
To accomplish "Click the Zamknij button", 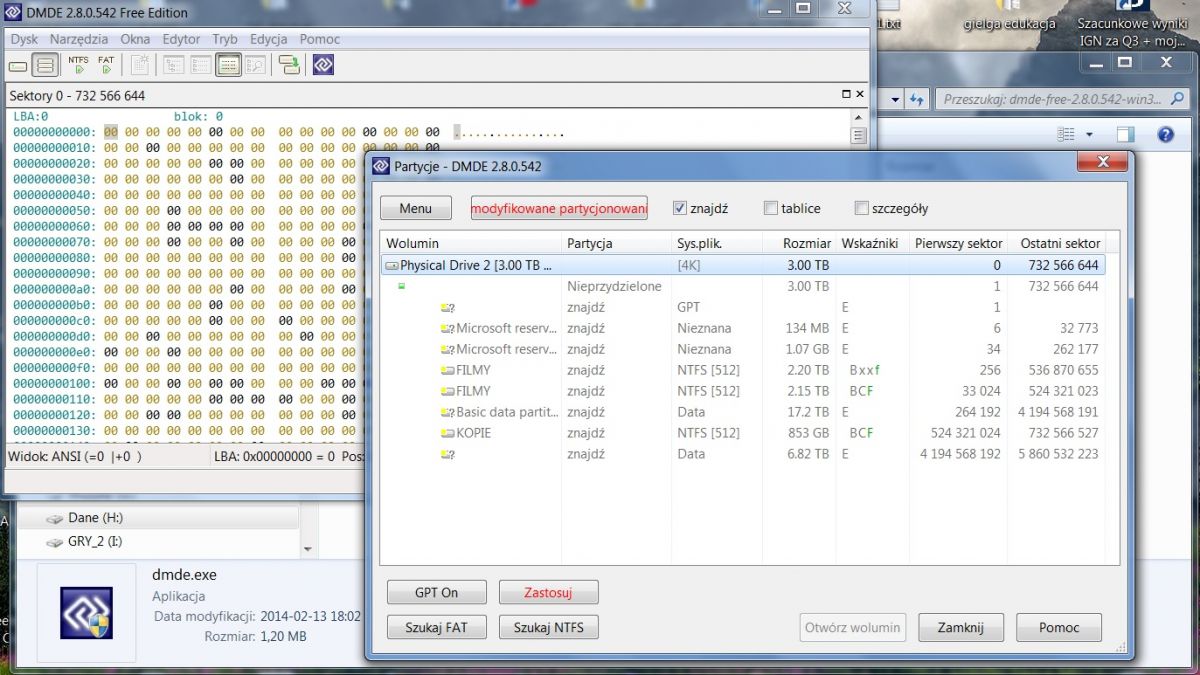I will coord(960,628).
